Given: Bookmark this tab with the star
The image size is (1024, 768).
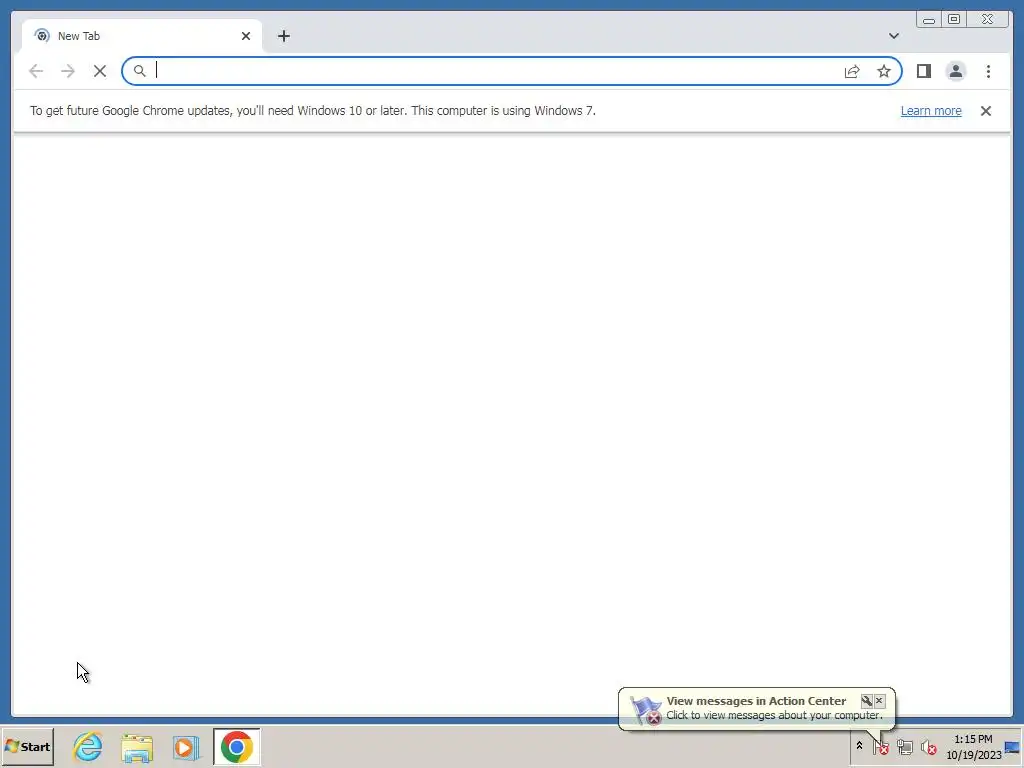Looking at the screenshot, I should pyautogui.click(x=884, y=71).
